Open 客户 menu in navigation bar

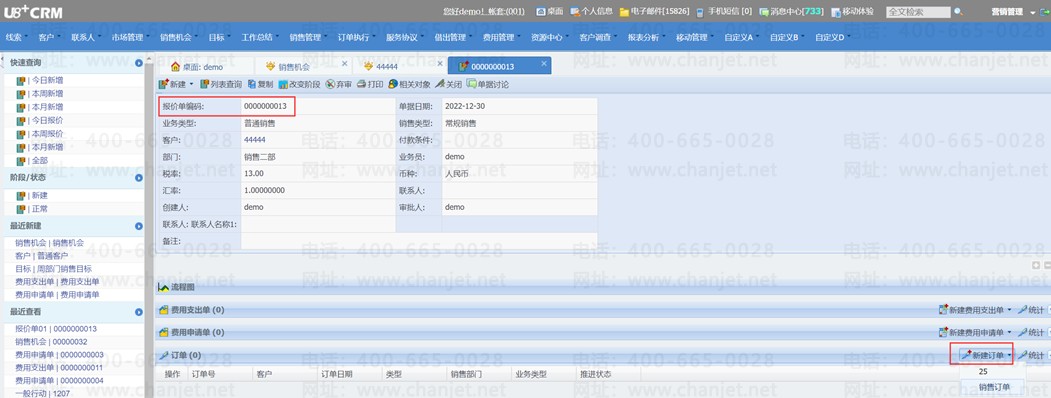(48, 38)
